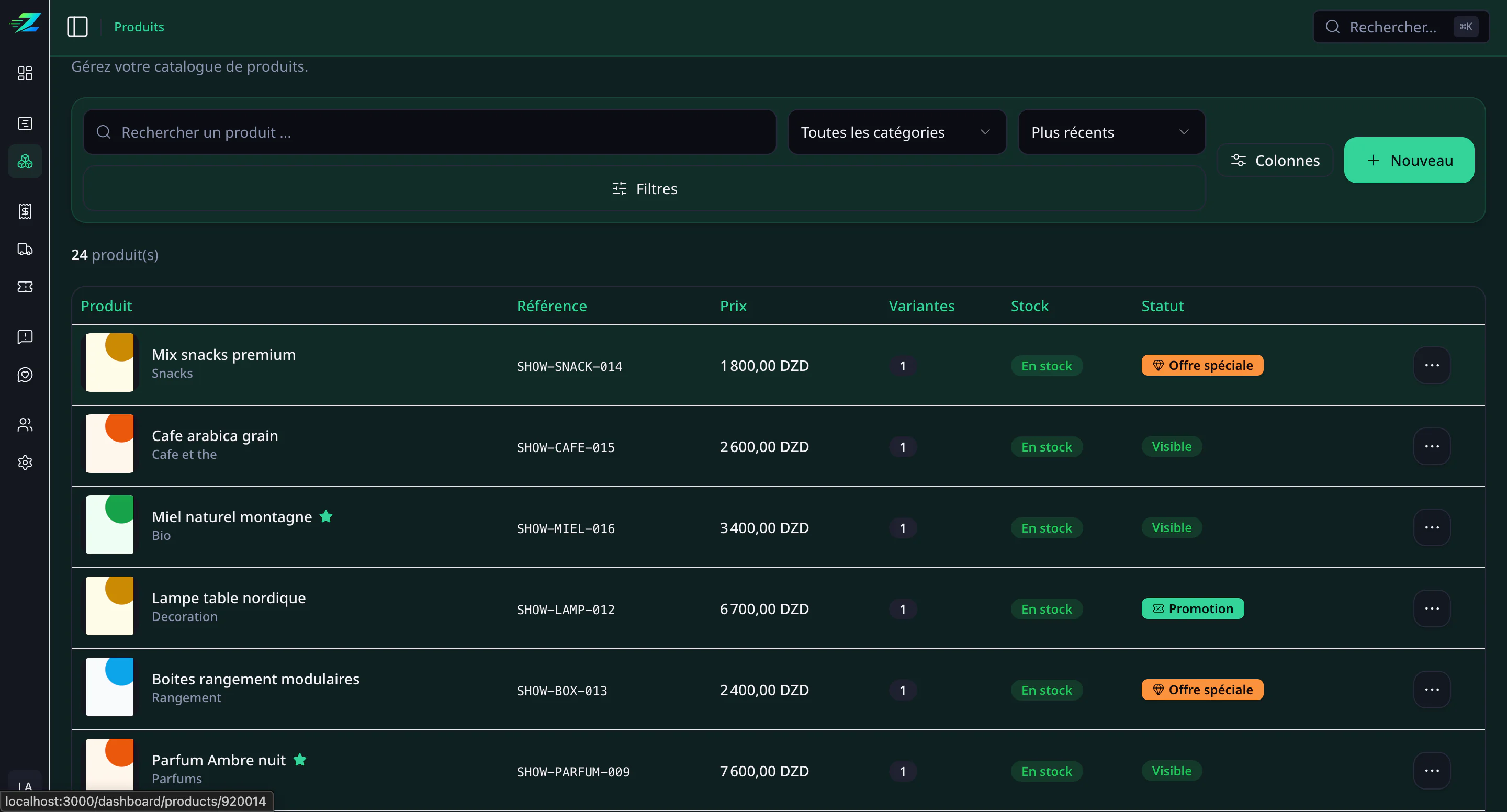Screen dimensions: 1507x812
Task: Open the heart chat icon in sidebar
Action: point(25,375)
